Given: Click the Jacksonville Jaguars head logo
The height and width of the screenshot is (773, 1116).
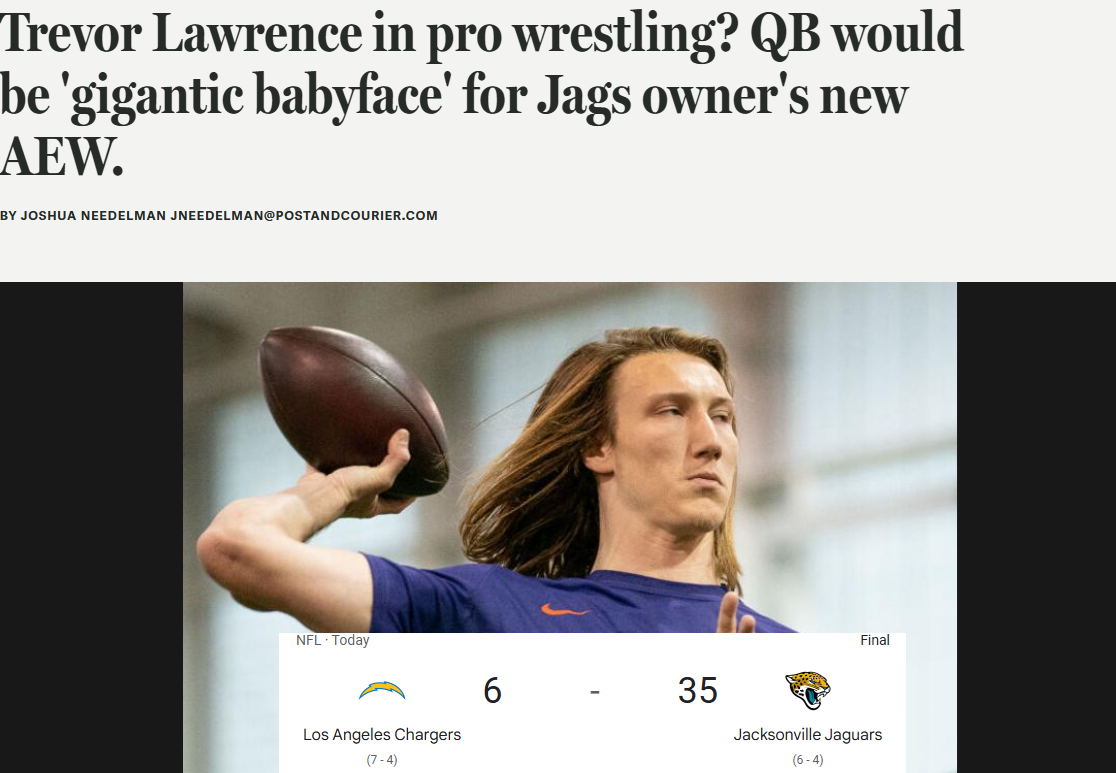Looking at the screenshot, I should [808, 690].
